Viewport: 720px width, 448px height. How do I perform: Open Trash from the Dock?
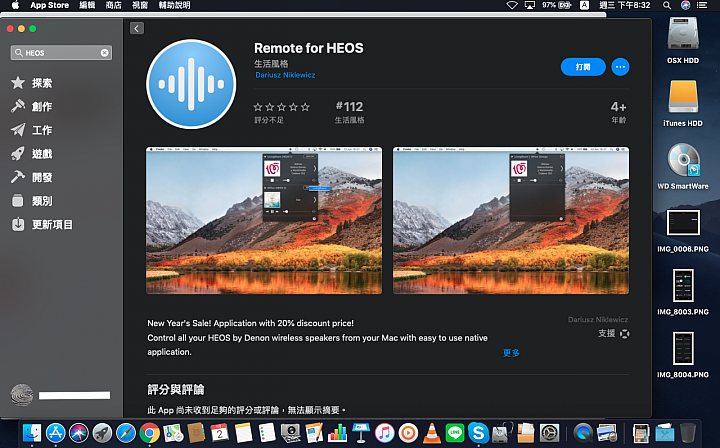pyautogui.click(x=688, y=432)
